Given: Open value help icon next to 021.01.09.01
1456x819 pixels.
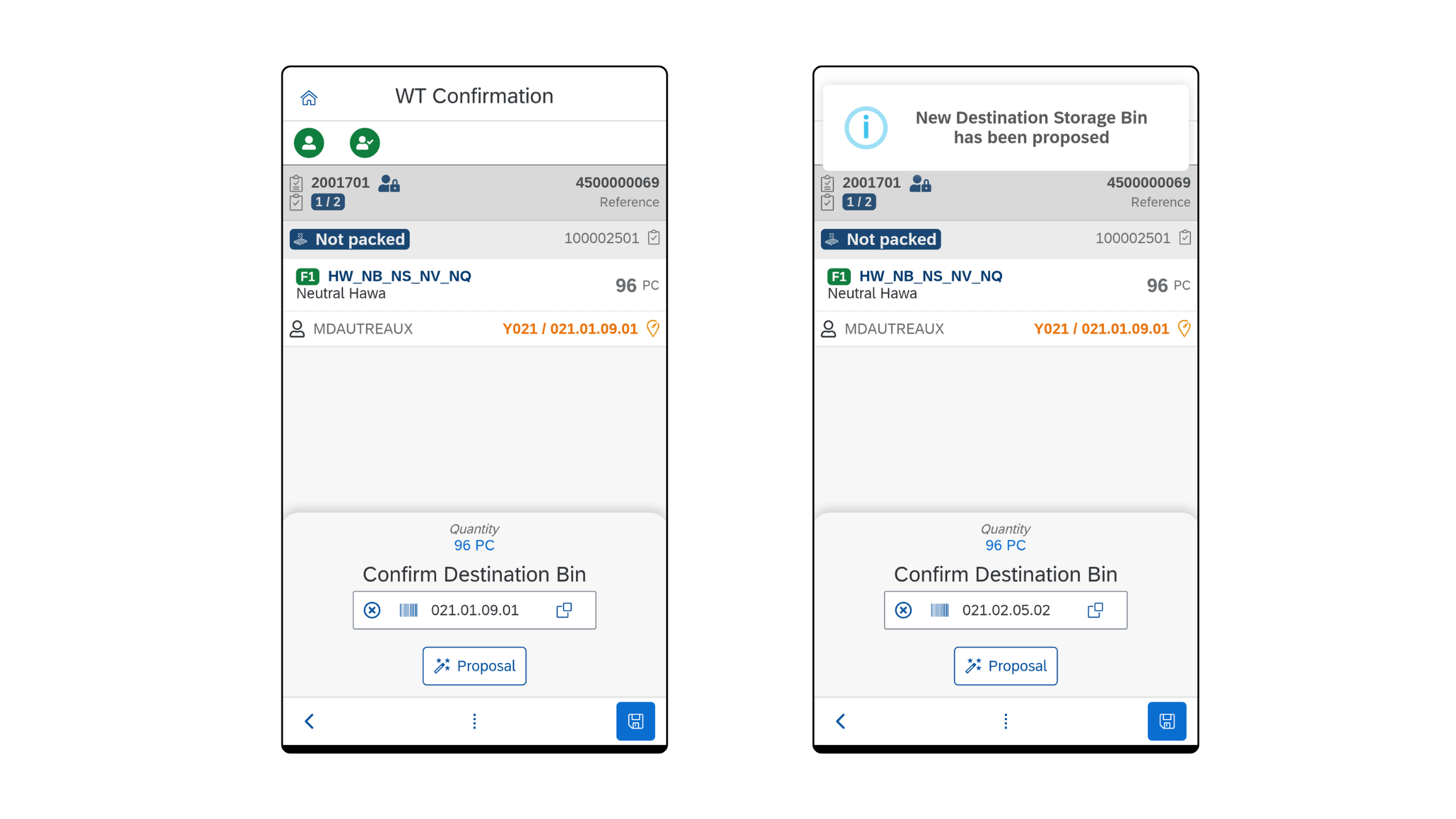Looking at the screenshot, I should click(564, 610).
